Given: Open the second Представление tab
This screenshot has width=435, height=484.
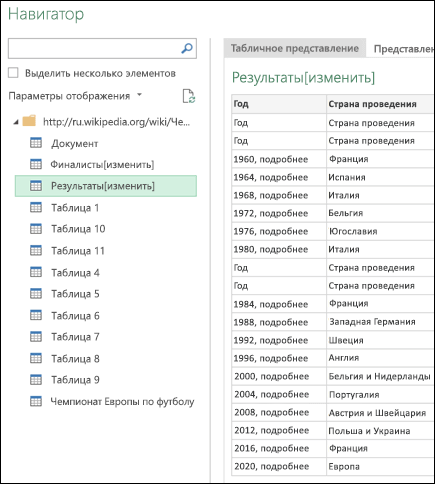Looking at the screenshot, I should click(x=404, y=49).
